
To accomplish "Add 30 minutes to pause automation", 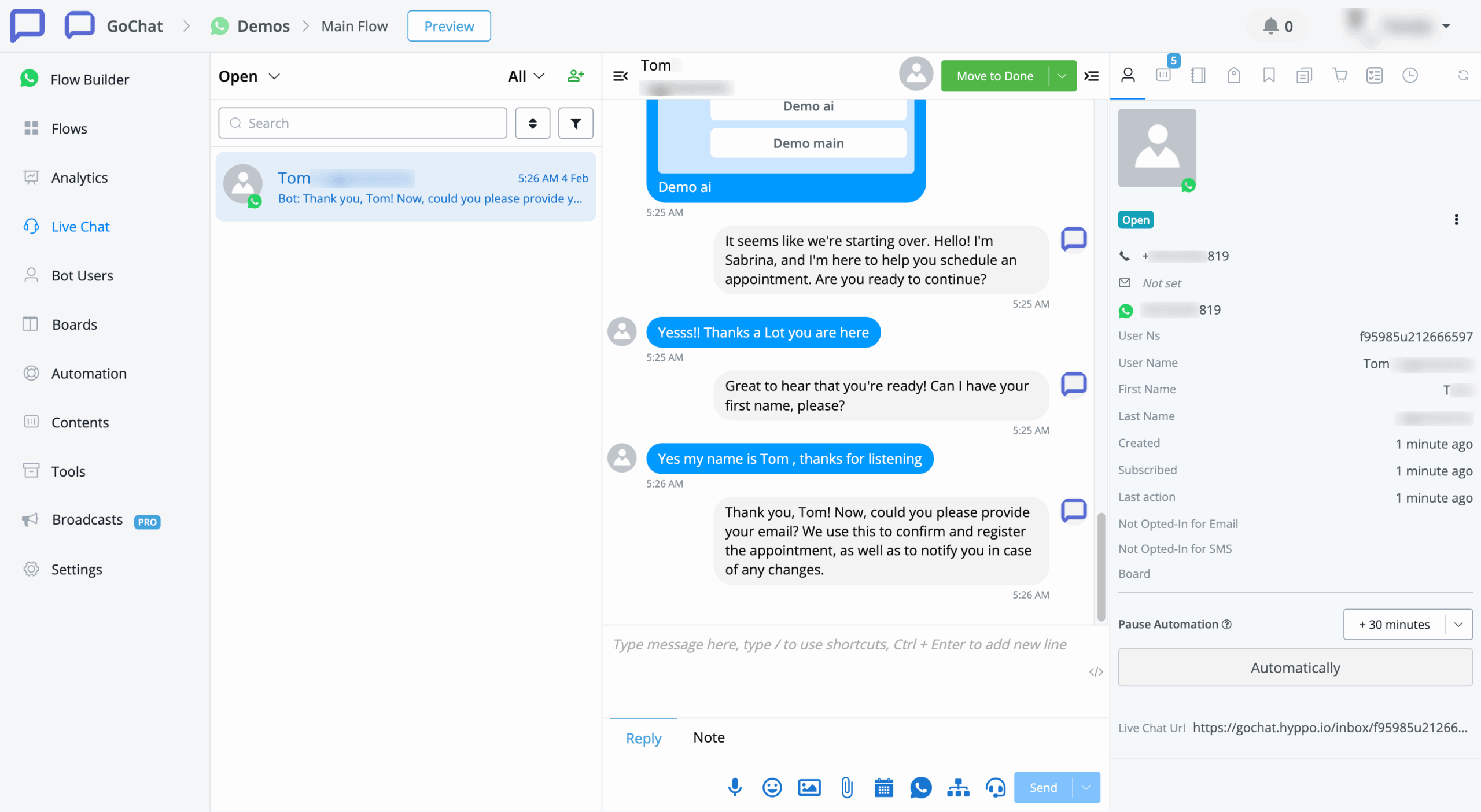I will (x=1394, y=625).
